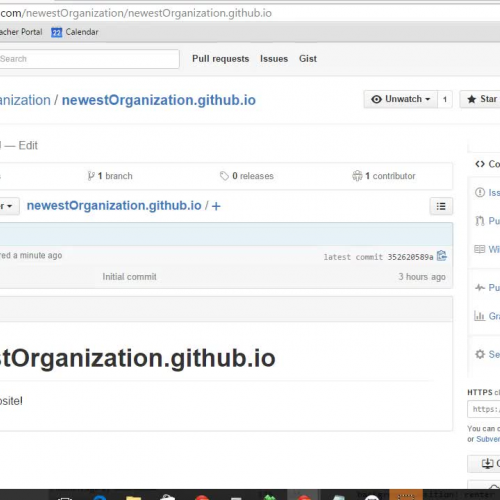This screenshot has height=500, width=500.
Task: Open Gist in top navigation
Action: coord(308,59)
